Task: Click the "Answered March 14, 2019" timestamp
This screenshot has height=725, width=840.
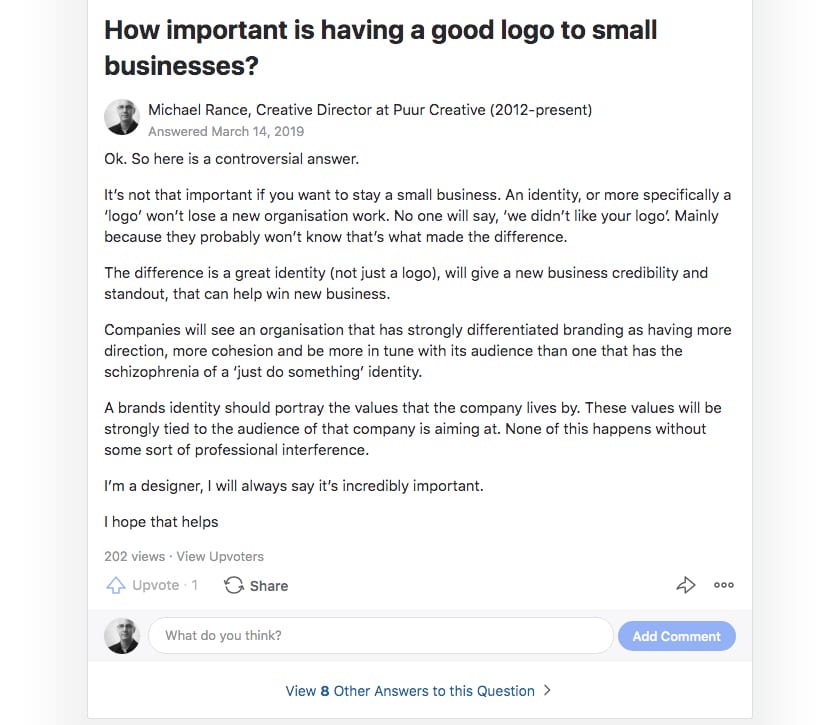Action: [x=226, y=131]
